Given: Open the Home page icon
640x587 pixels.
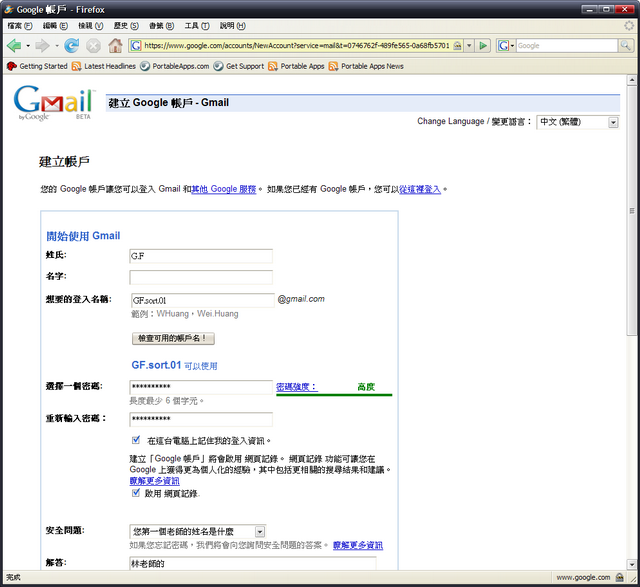Looking at the screenshot, I should click(116, 45).
